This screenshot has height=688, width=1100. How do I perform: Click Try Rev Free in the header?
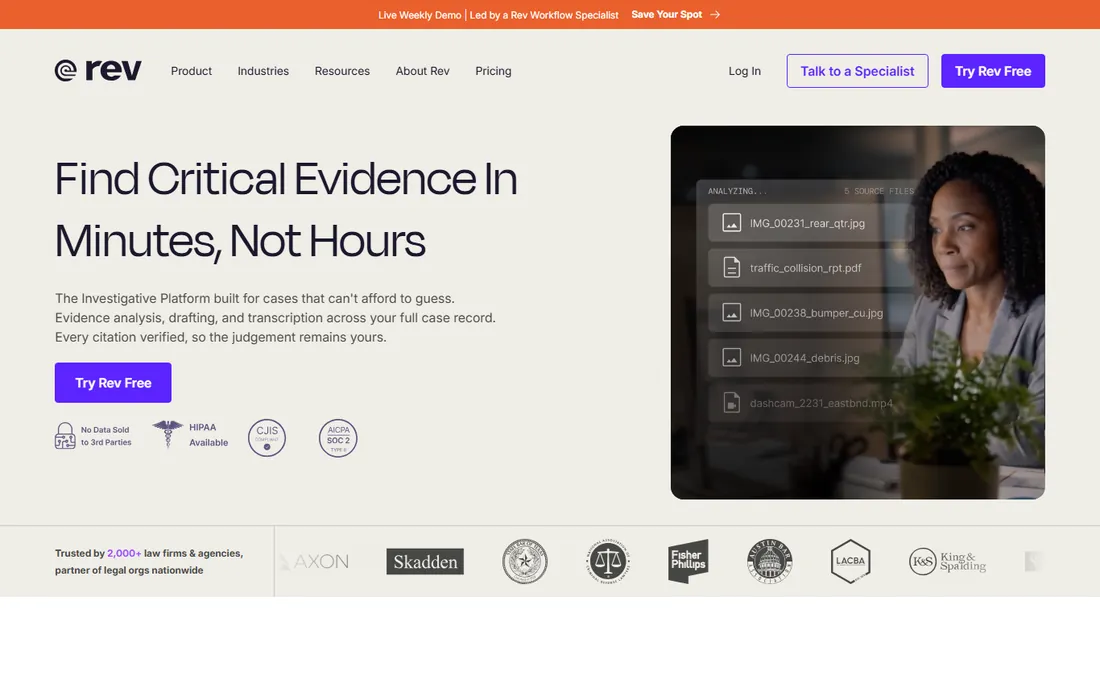(993, 71)
